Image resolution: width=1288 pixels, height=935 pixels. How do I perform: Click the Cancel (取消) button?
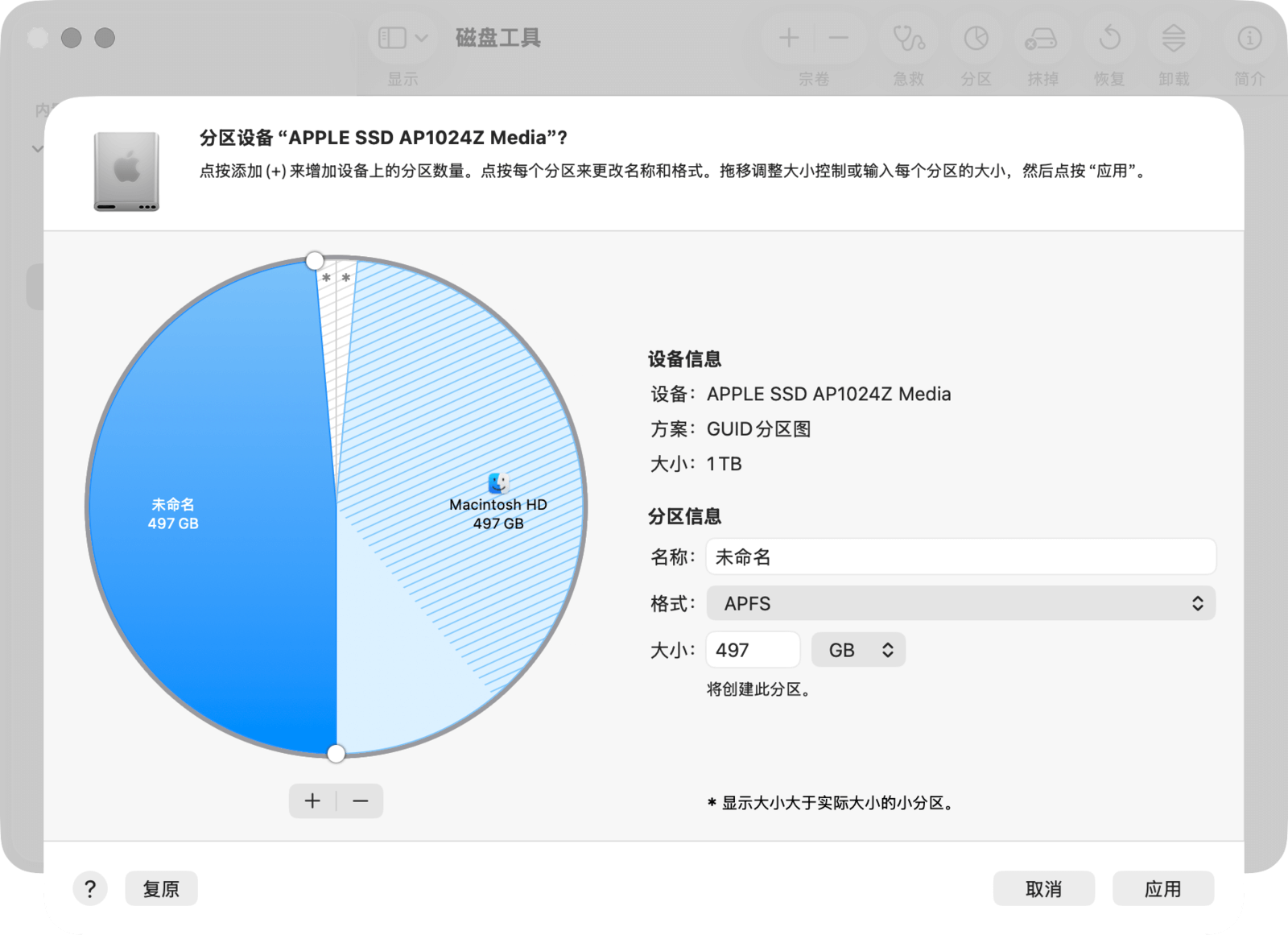click(1043, 889)
